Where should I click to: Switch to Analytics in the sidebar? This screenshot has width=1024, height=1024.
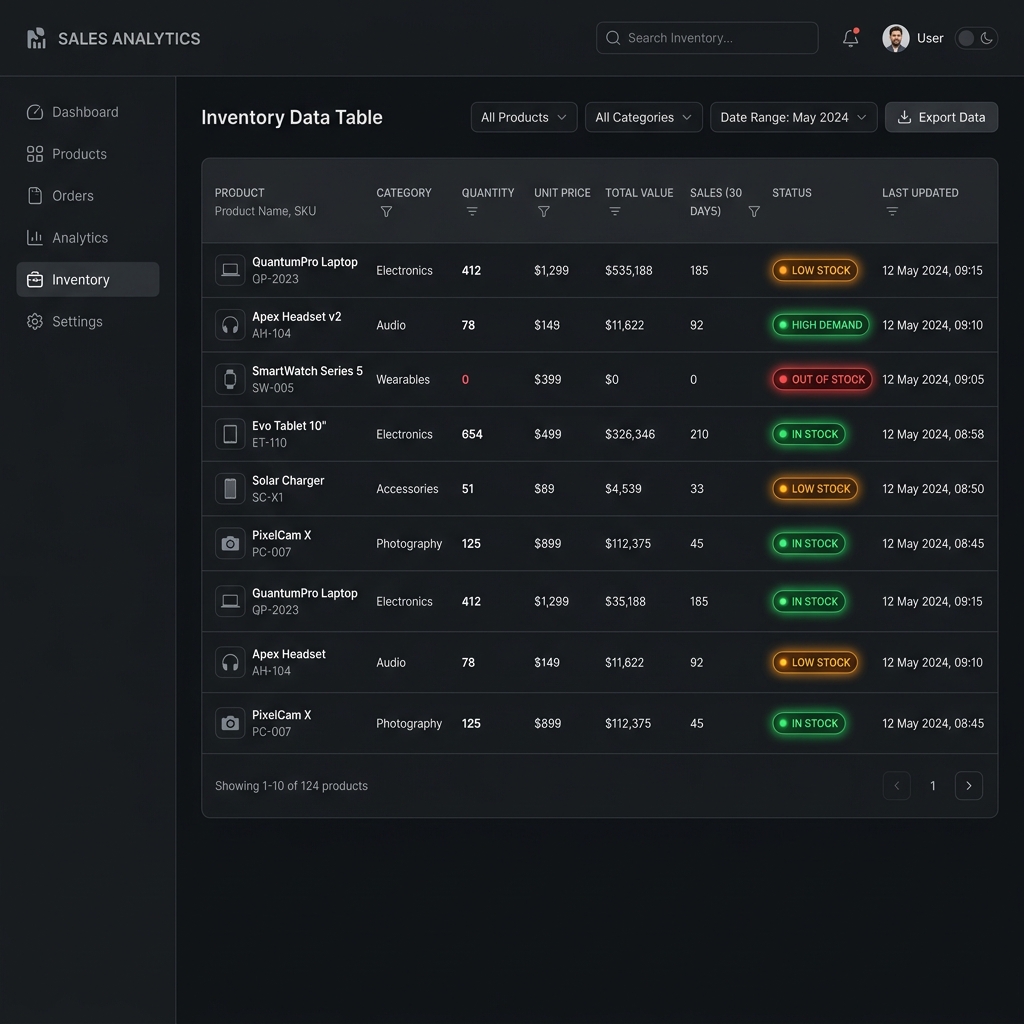[88, 238]
